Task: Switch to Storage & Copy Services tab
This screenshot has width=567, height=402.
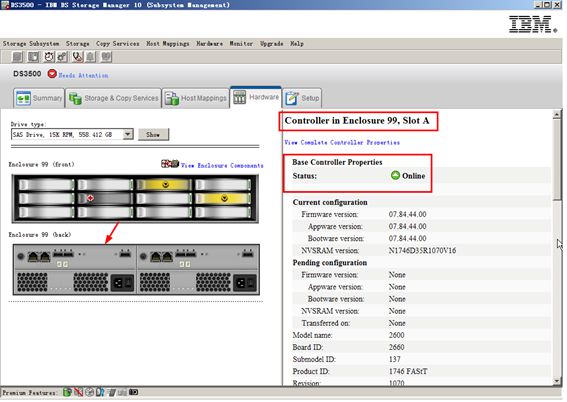Action: (x=114, y=98)
